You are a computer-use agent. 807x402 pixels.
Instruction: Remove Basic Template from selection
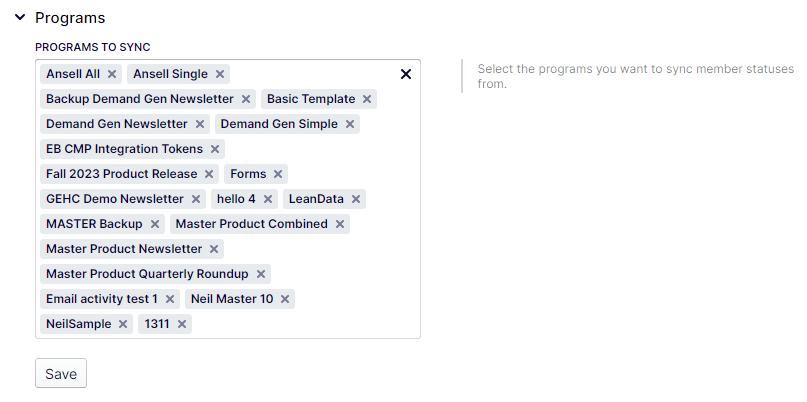(x=367, y=99)
